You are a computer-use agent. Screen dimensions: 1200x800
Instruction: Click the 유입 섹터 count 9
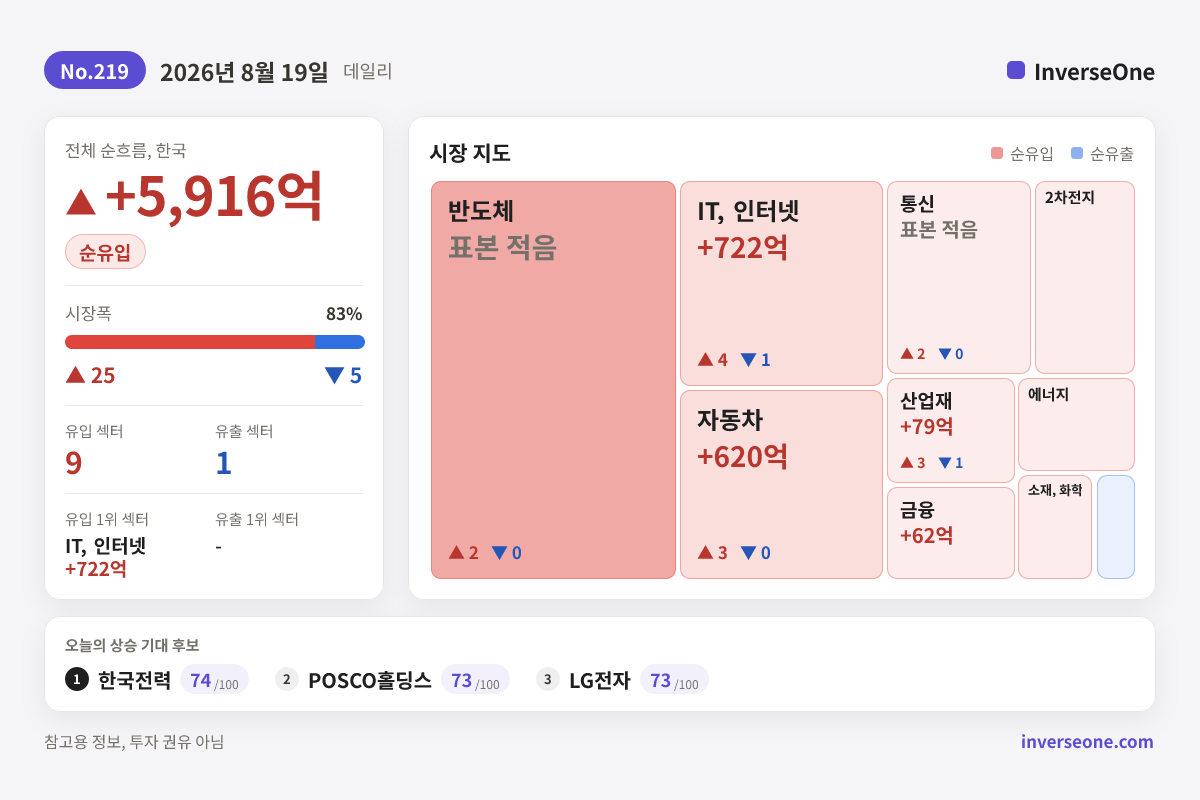74,463
